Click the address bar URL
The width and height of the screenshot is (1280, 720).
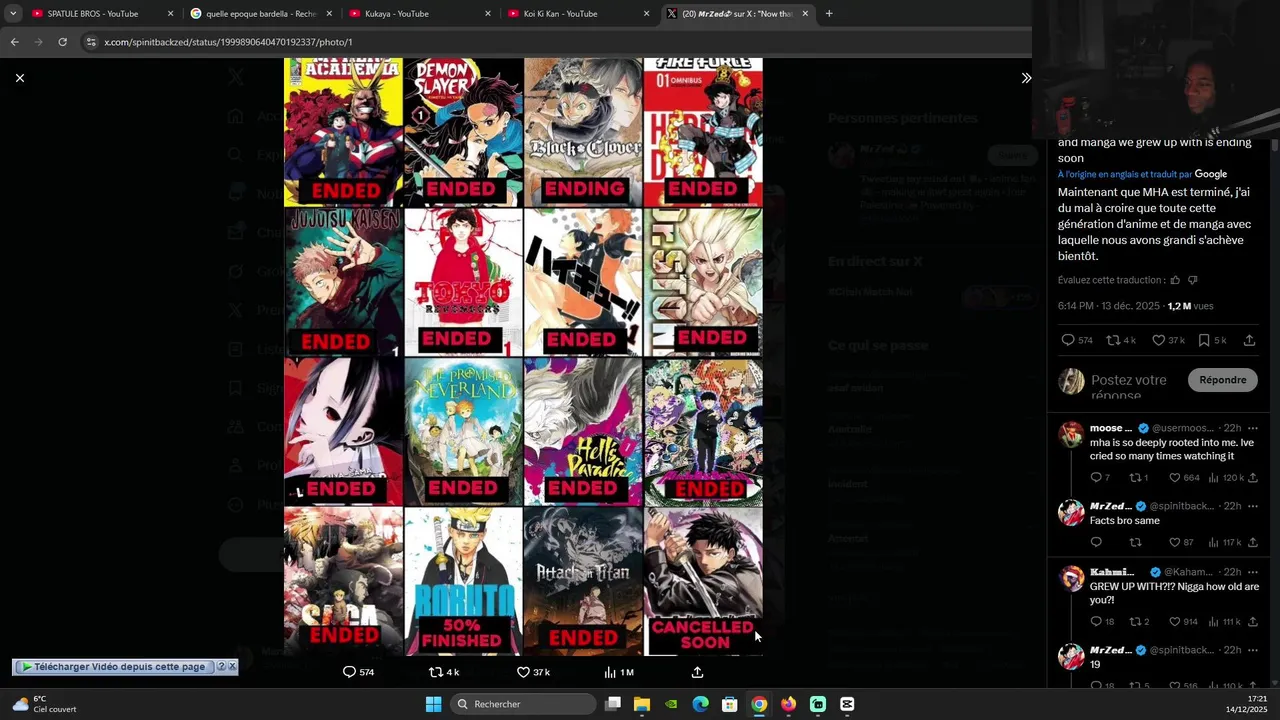[x=228, y=42]
